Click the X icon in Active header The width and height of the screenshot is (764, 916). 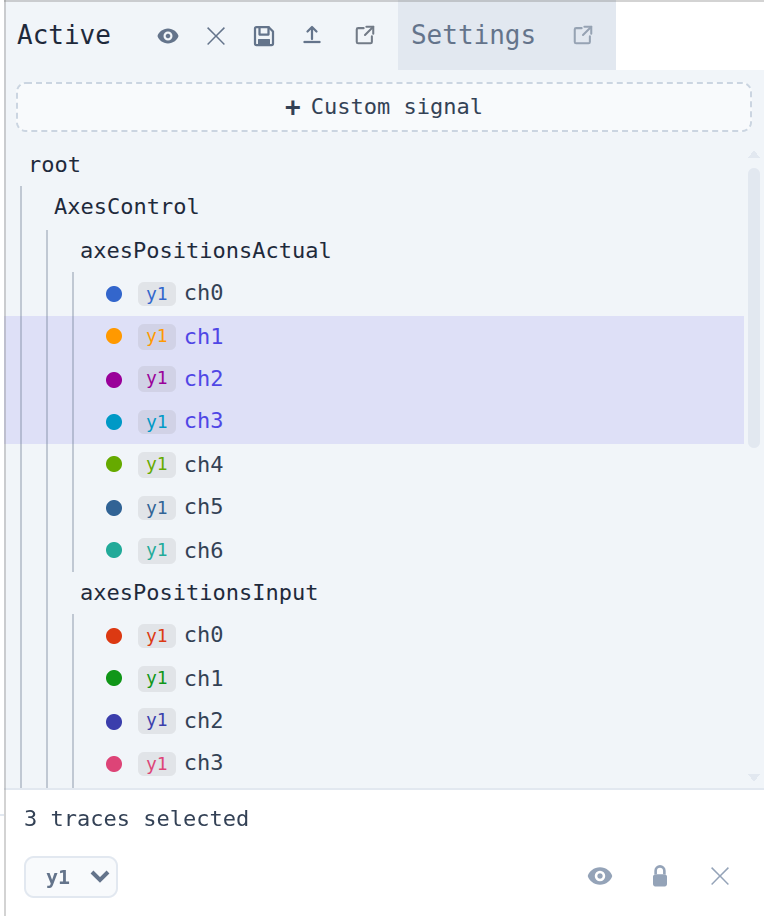tap(216, 36)
